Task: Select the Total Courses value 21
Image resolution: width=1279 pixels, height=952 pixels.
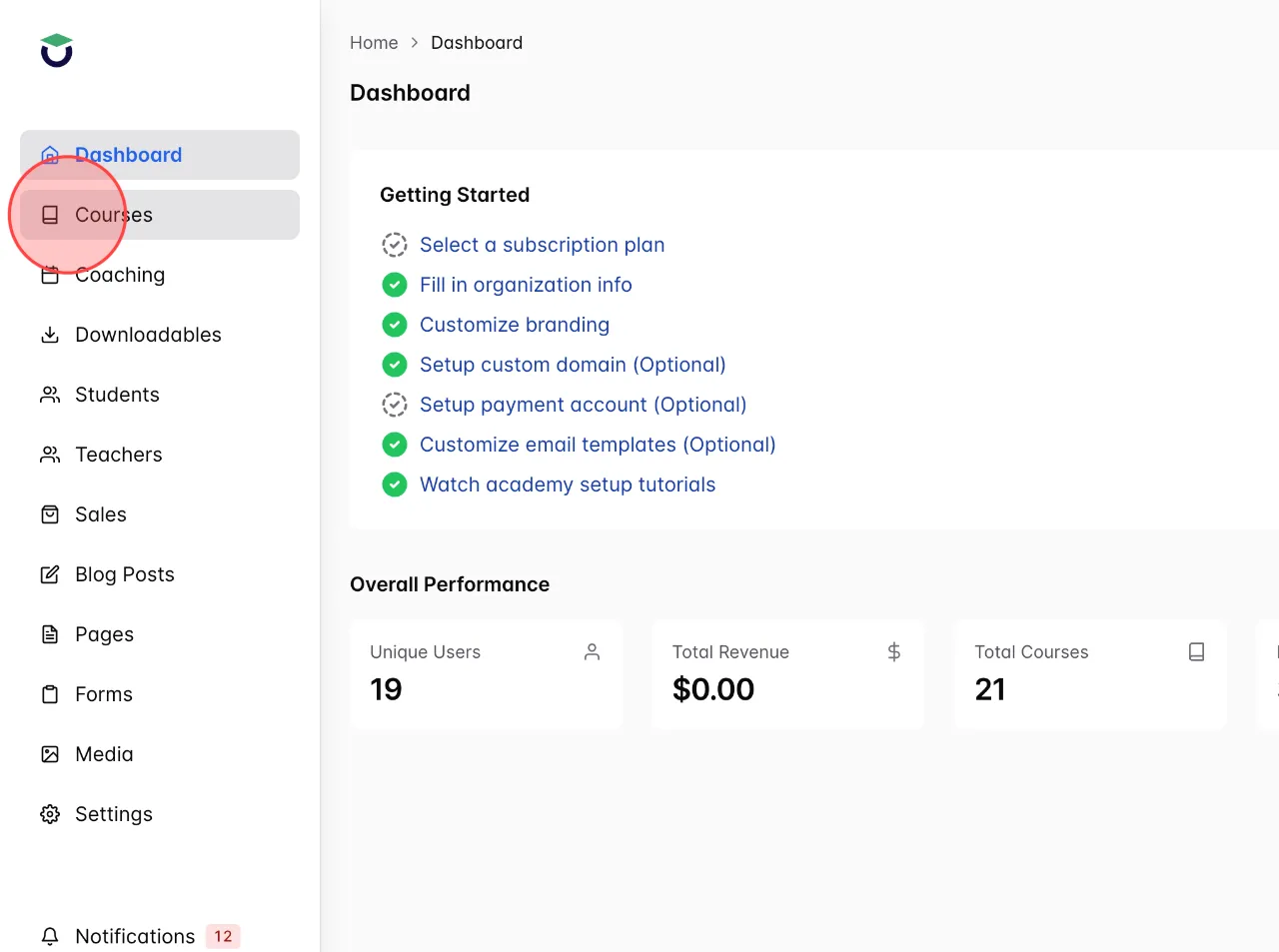Action: point(990,689)
